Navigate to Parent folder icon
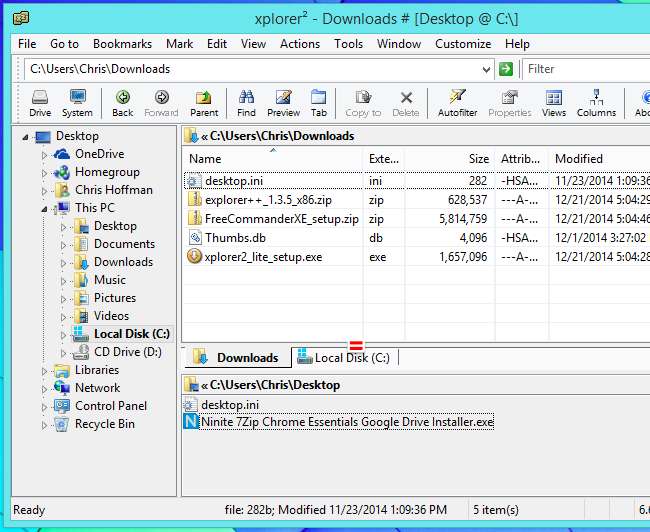 pyautogui.click(x=204, y=103)
